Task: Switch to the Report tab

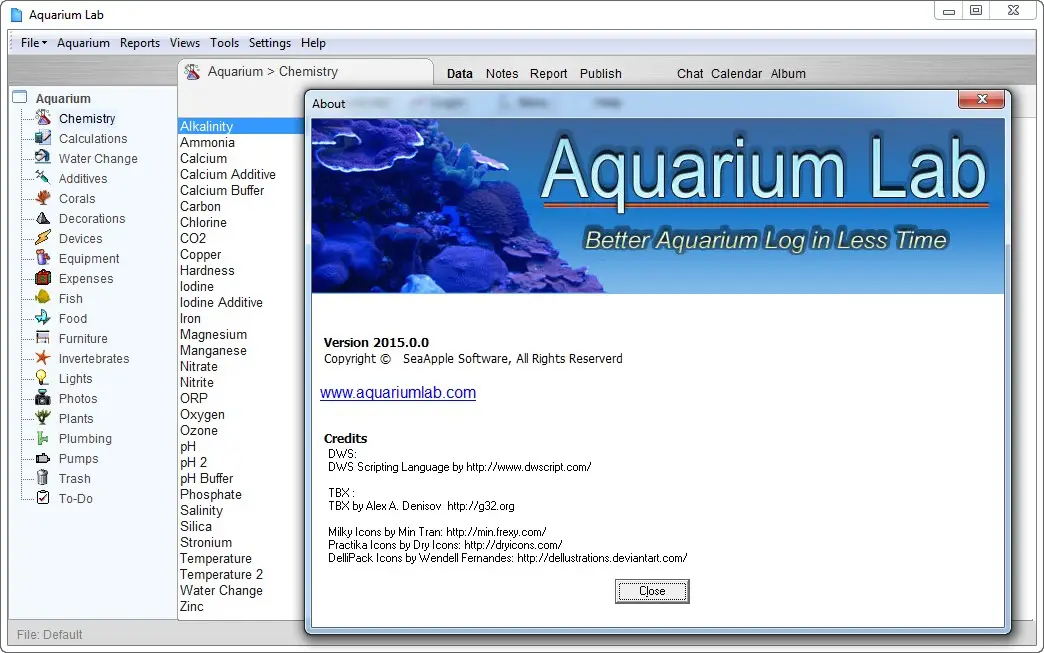Action: point(549,73)
